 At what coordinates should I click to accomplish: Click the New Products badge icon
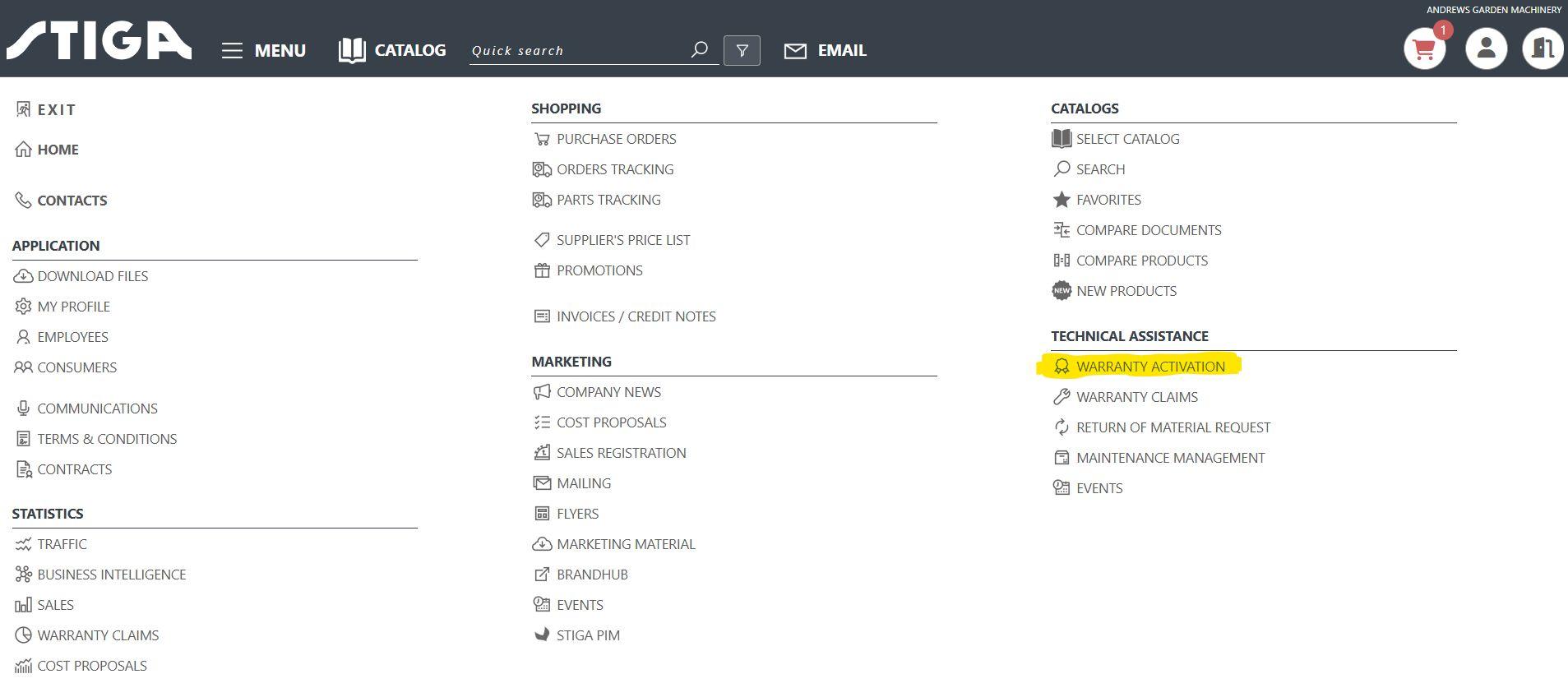click(x=1062, y=291)
